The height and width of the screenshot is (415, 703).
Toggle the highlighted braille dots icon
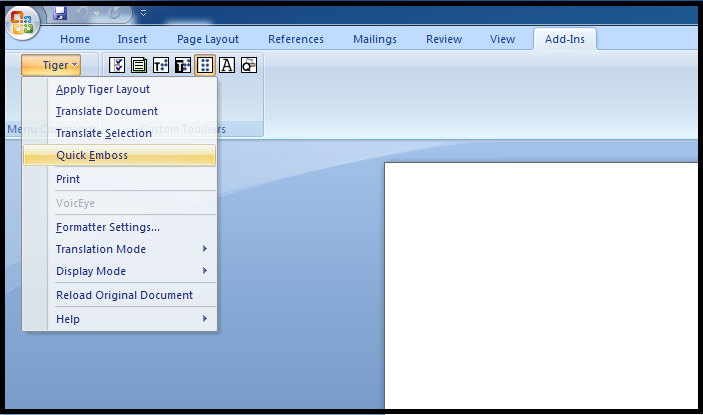(205, 65)
